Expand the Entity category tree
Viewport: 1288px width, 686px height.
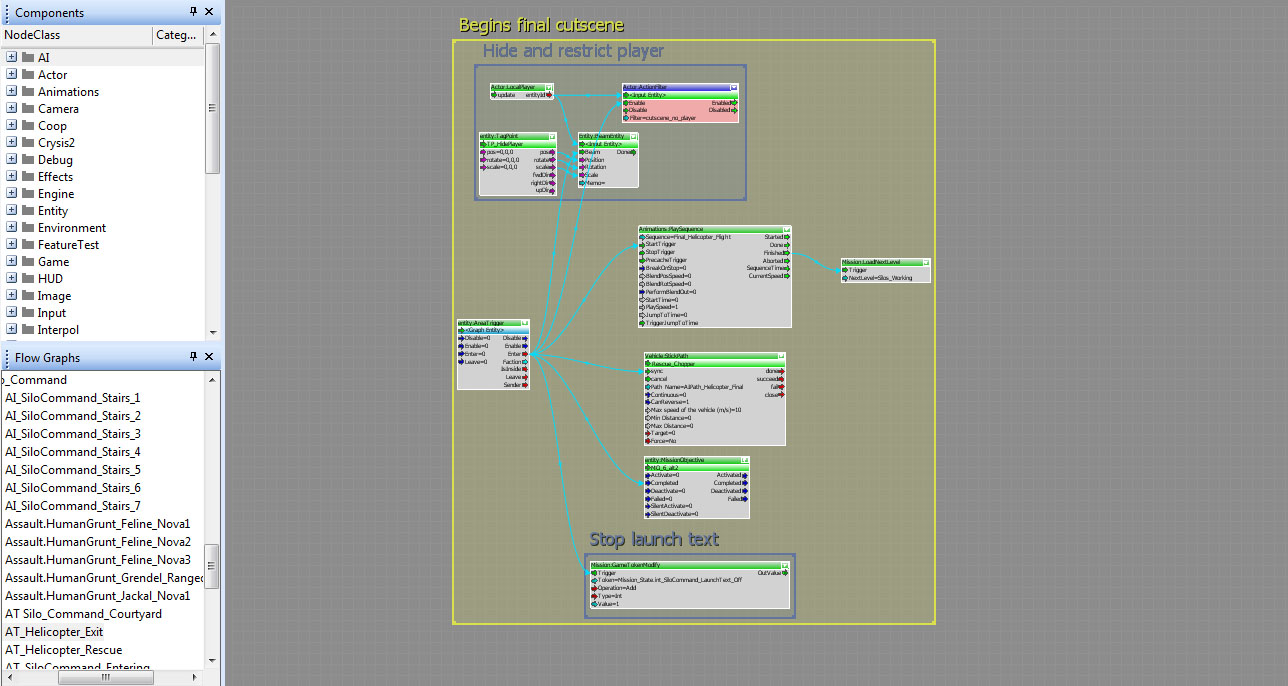tap(12, 211)
